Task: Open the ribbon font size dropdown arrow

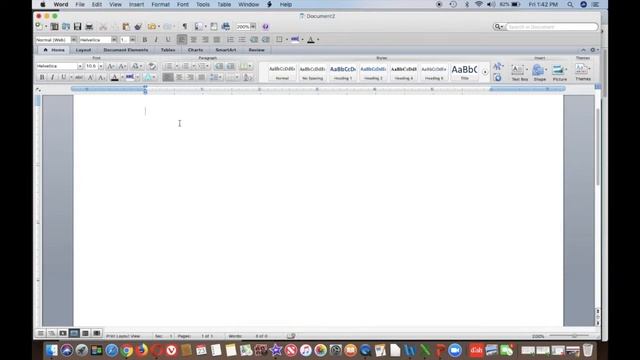Action: 101,66
